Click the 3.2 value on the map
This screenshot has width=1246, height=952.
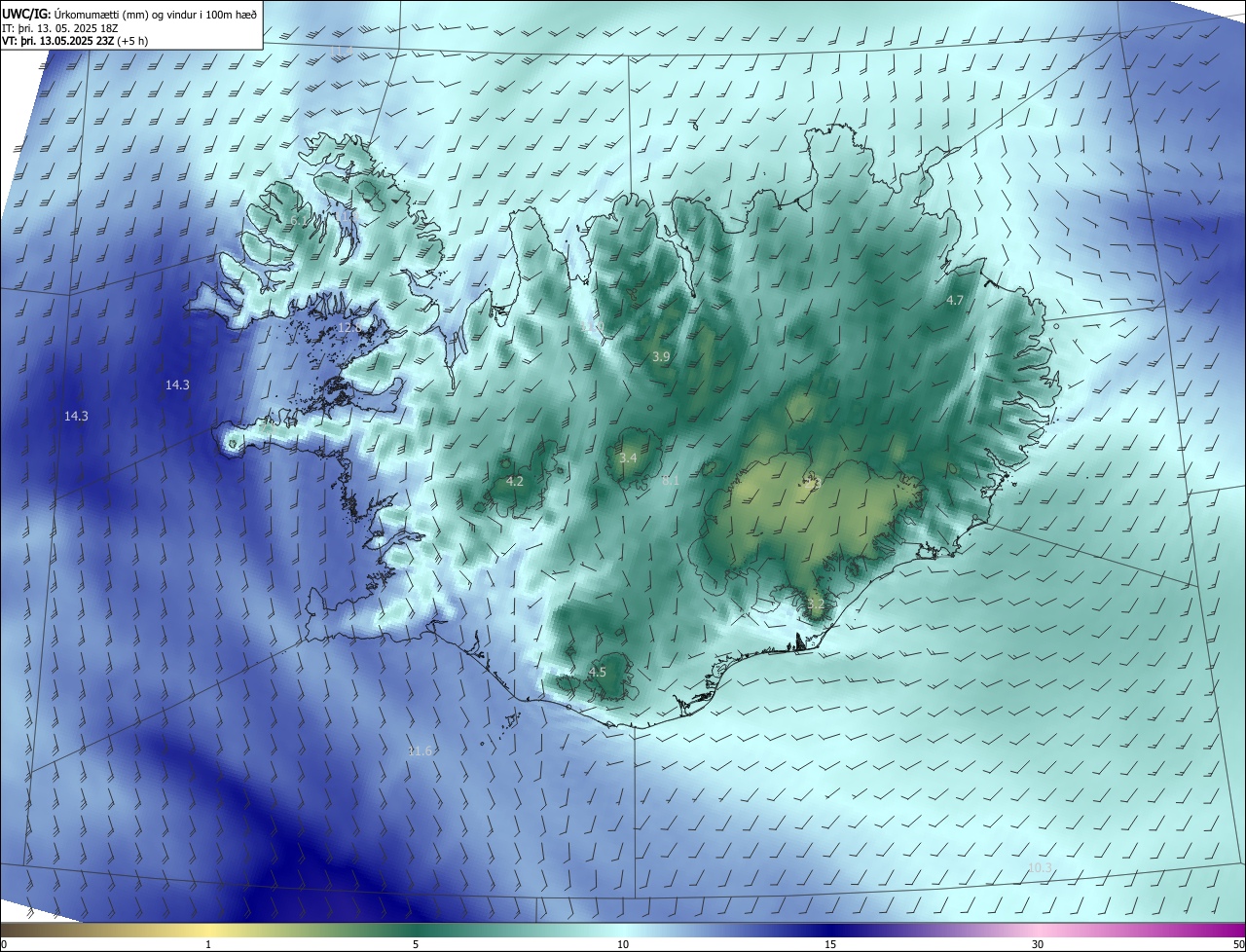pos(816,604)
